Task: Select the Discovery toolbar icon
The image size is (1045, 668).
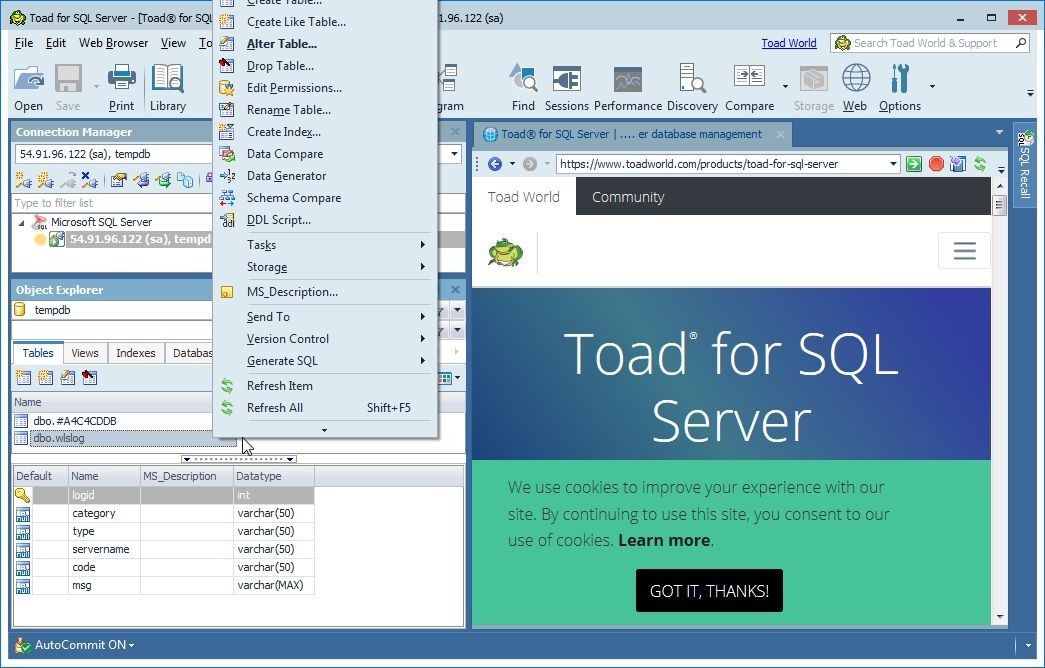Action: coord(692,78)
